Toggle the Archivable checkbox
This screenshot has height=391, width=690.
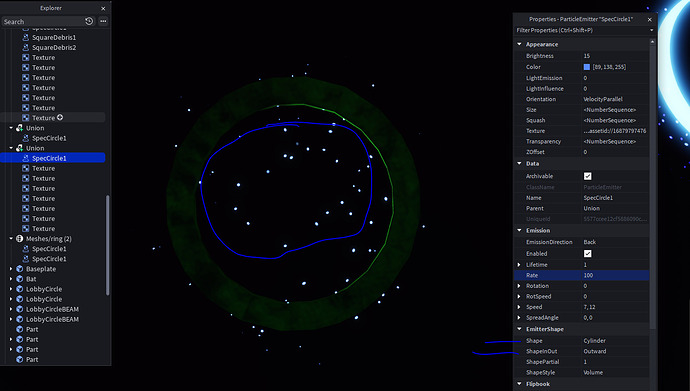(x=587, y=176)
